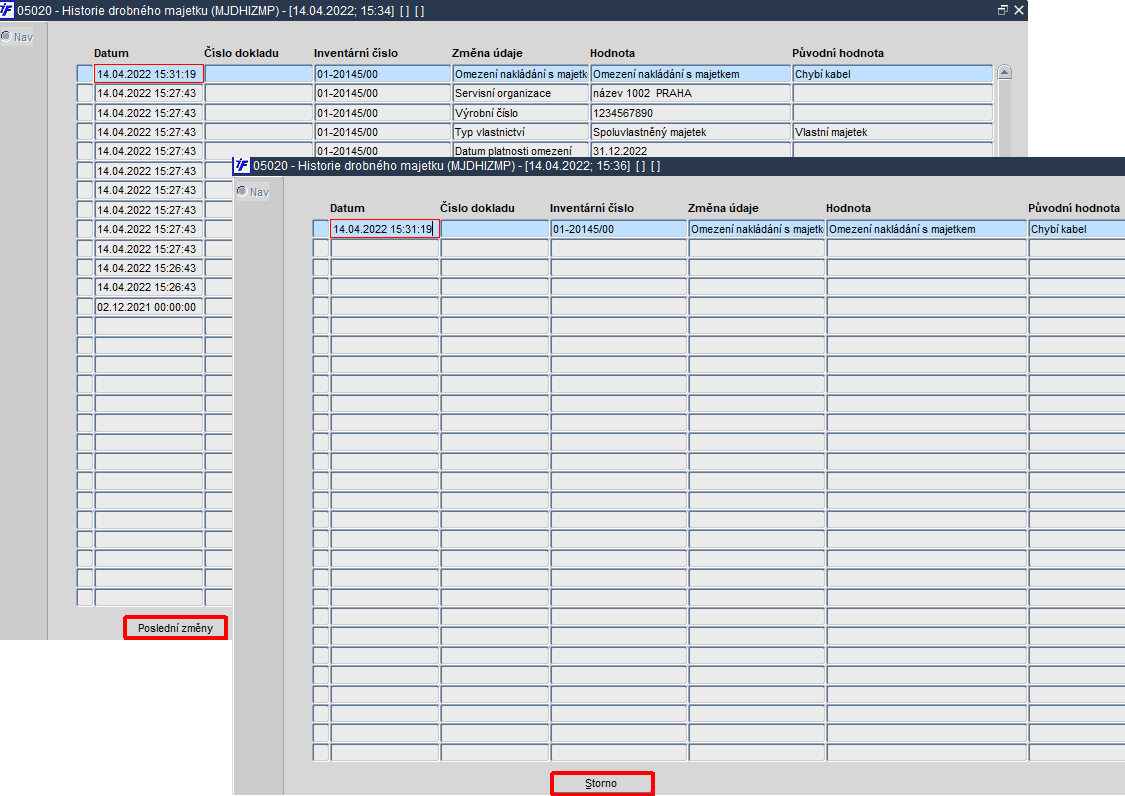Tick the row selector beside 02.12.2021 00:00:00

(85, 306)
